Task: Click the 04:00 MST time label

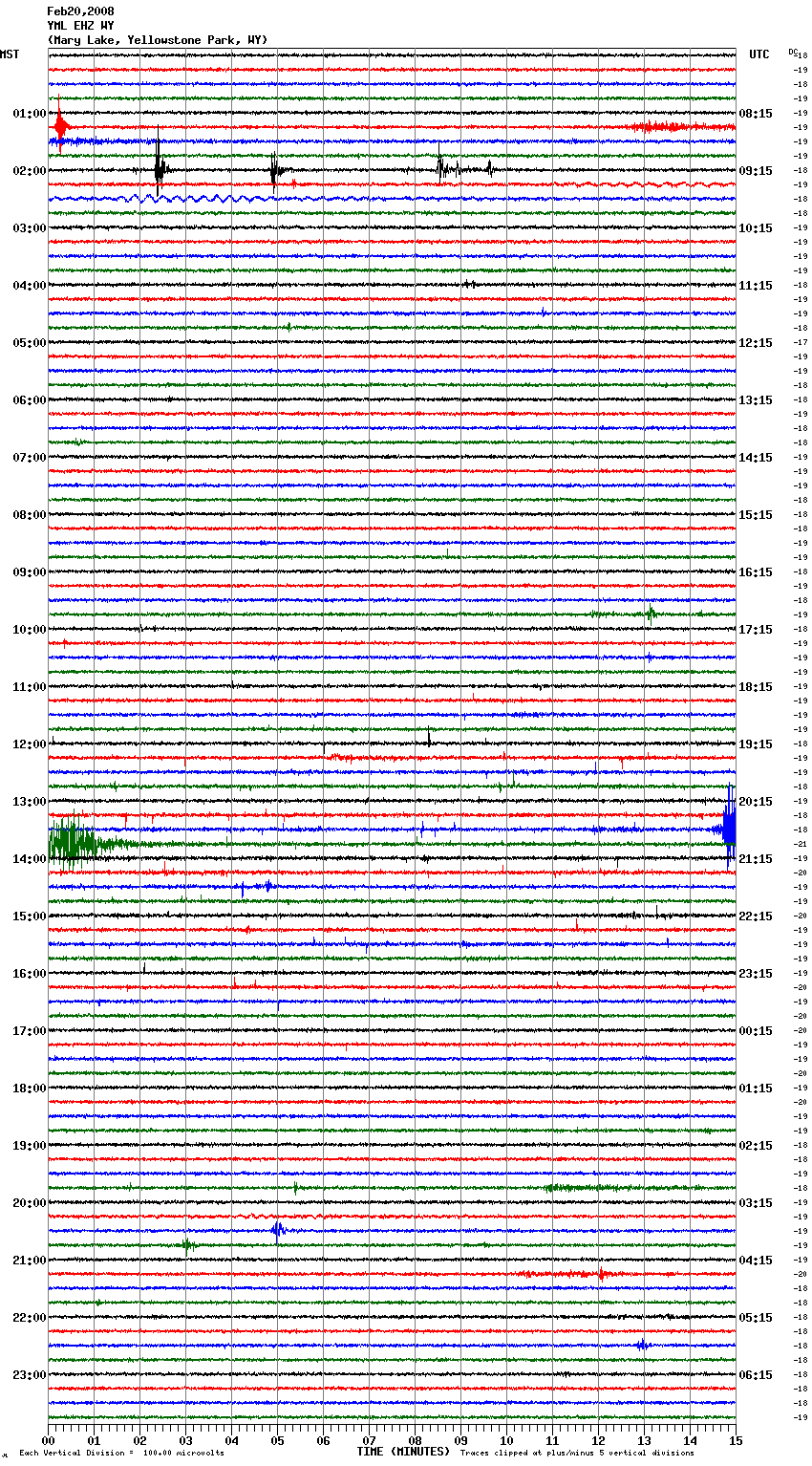Action: [29, 286]
